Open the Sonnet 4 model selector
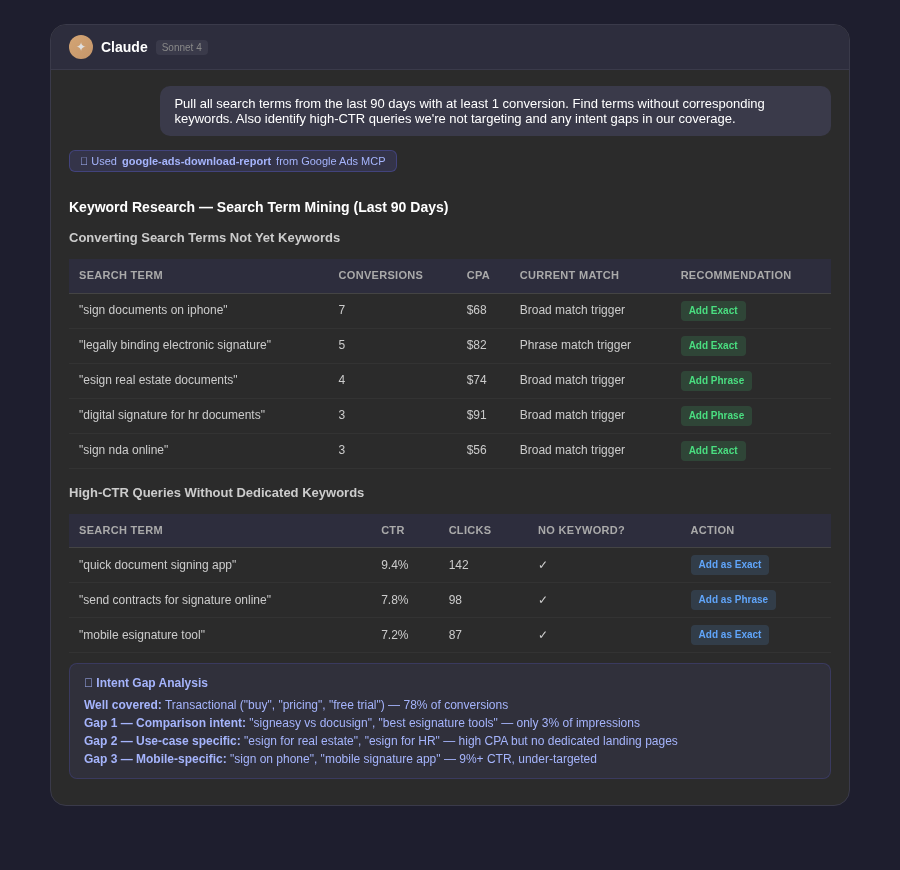Screen dimensions: 900x870 tap(181, 47)
